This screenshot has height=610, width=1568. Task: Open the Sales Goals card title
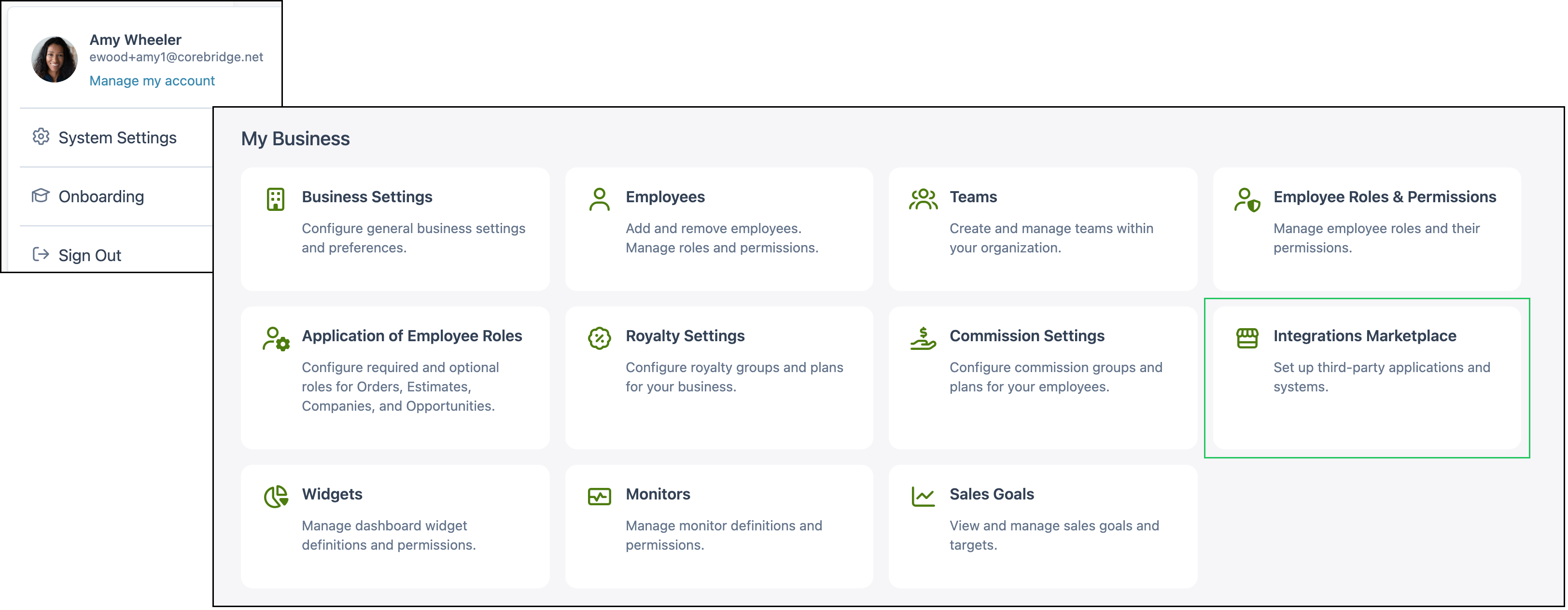click(x=992, y=494)
